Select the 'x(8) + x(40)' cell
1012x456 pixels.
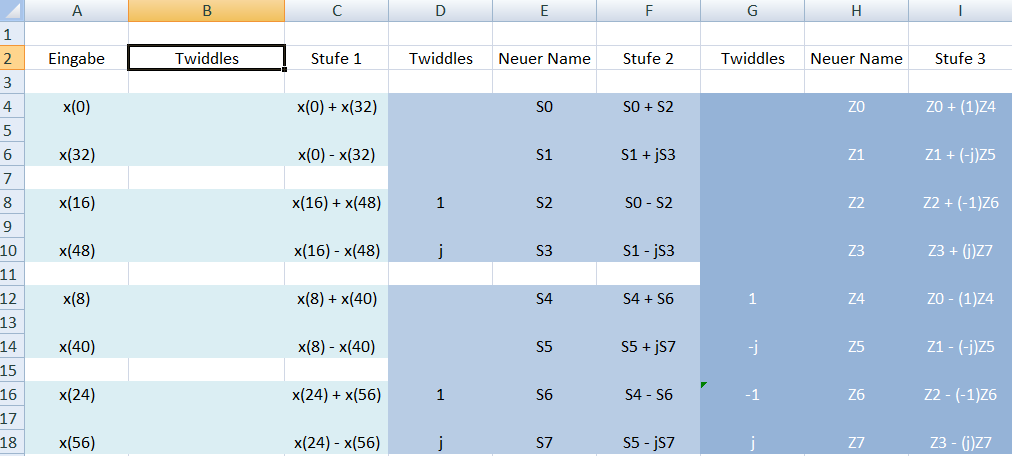336,299
